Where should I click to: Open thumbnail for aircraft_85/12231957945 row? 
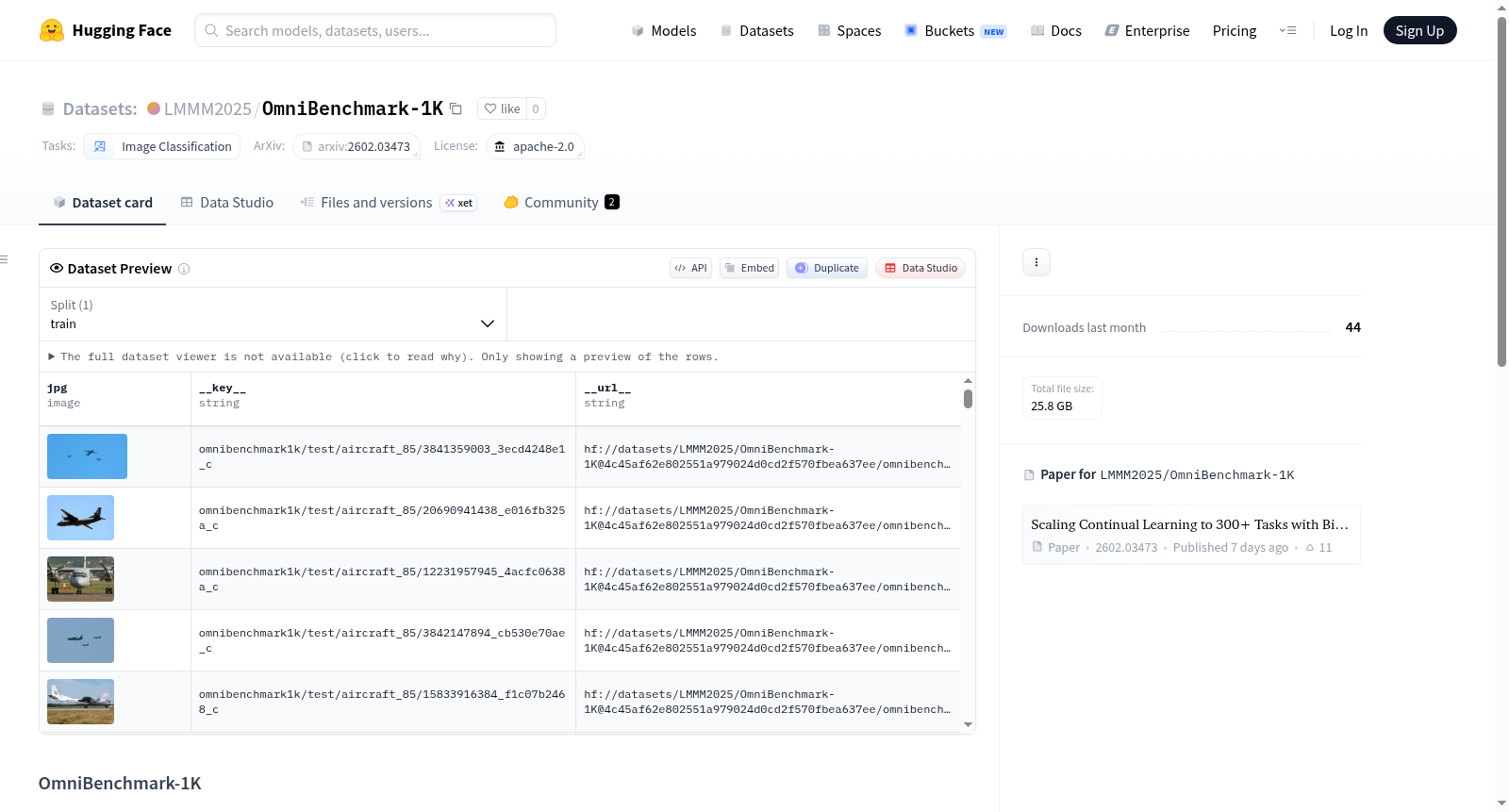pos(80,579)
